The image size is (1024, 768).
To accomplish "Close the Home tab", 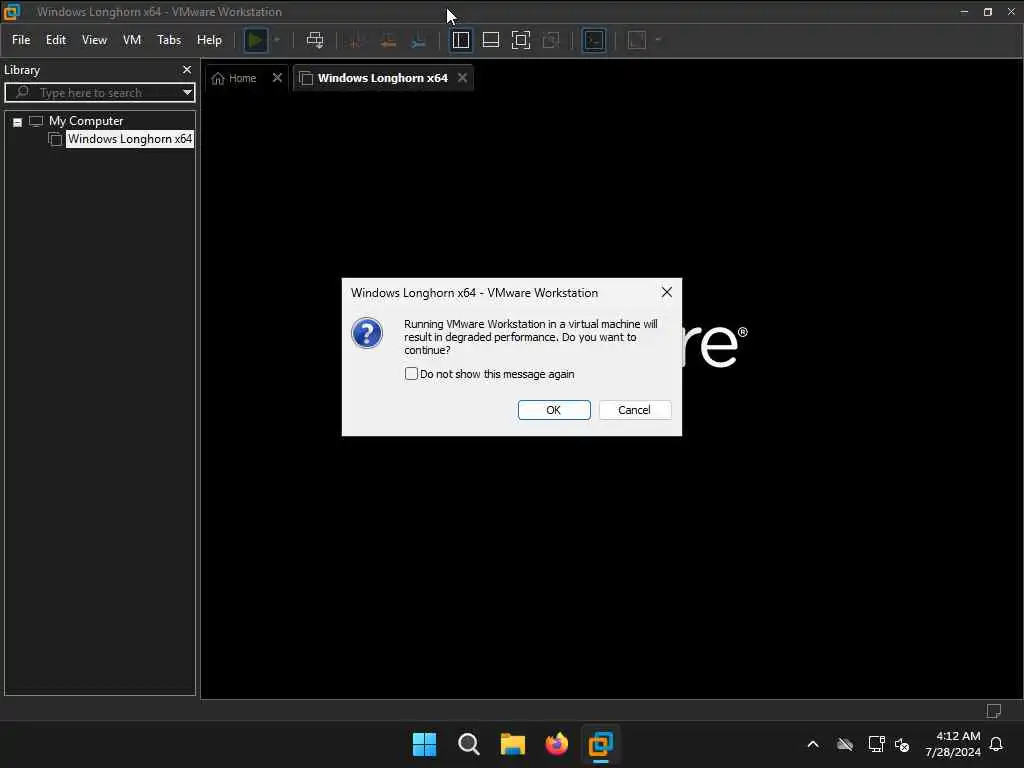I will (277, 78).
